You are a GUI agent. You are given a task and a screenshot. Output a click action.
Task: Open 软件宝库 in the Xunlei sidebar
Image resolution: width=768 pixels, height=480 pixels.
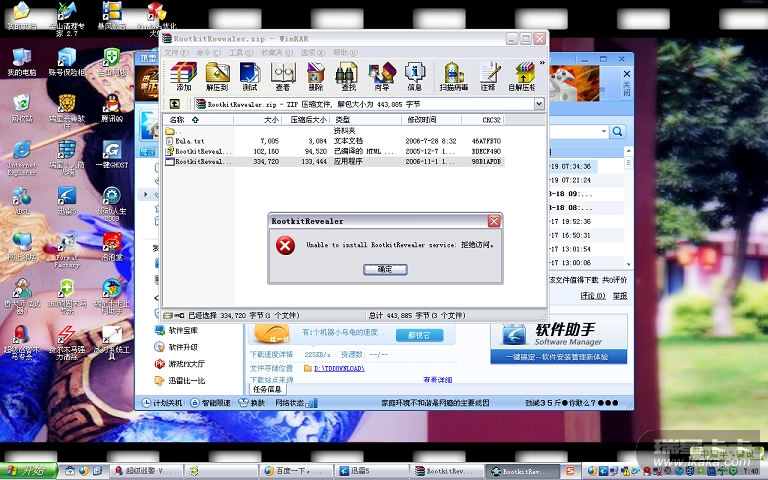[176, 331]
